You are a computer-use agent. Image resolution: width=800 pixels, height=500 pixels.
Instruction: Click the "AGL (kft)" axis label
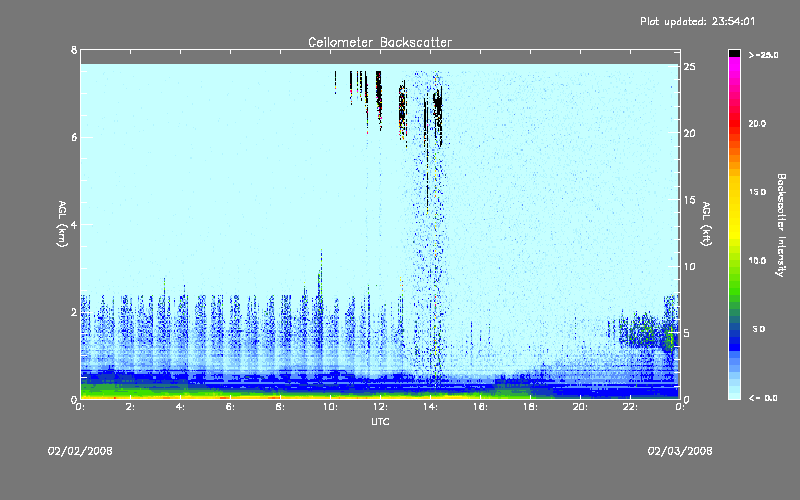706,224
